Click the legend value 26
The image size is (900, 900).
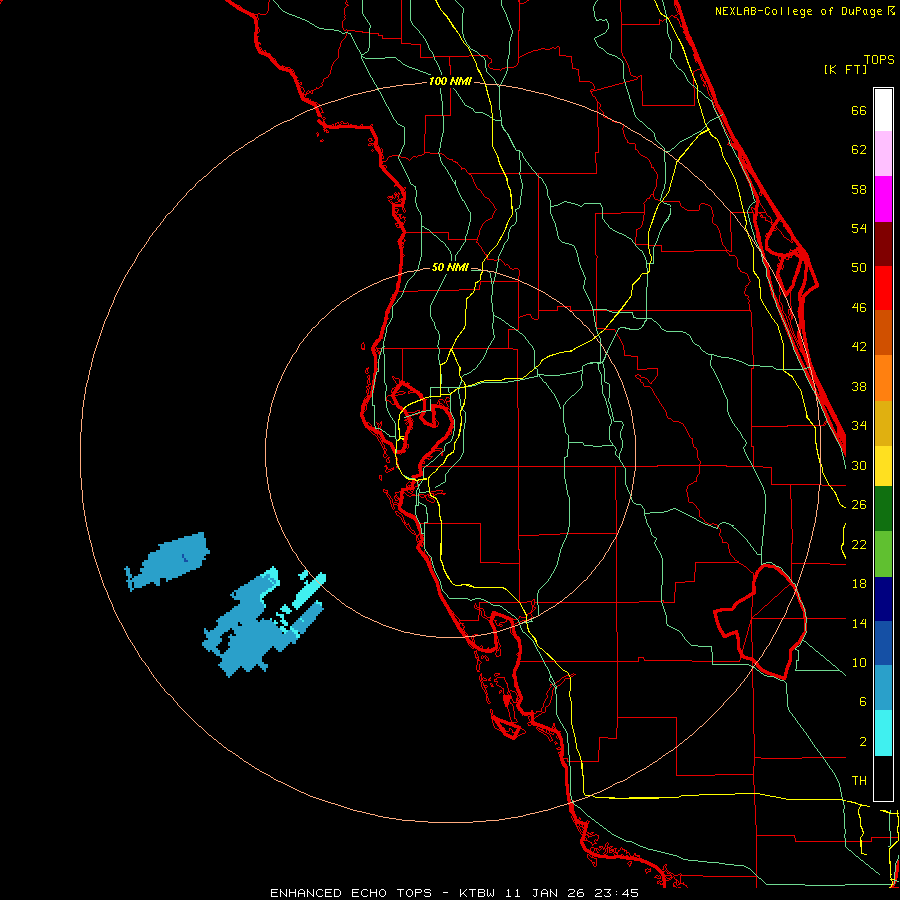859,505
